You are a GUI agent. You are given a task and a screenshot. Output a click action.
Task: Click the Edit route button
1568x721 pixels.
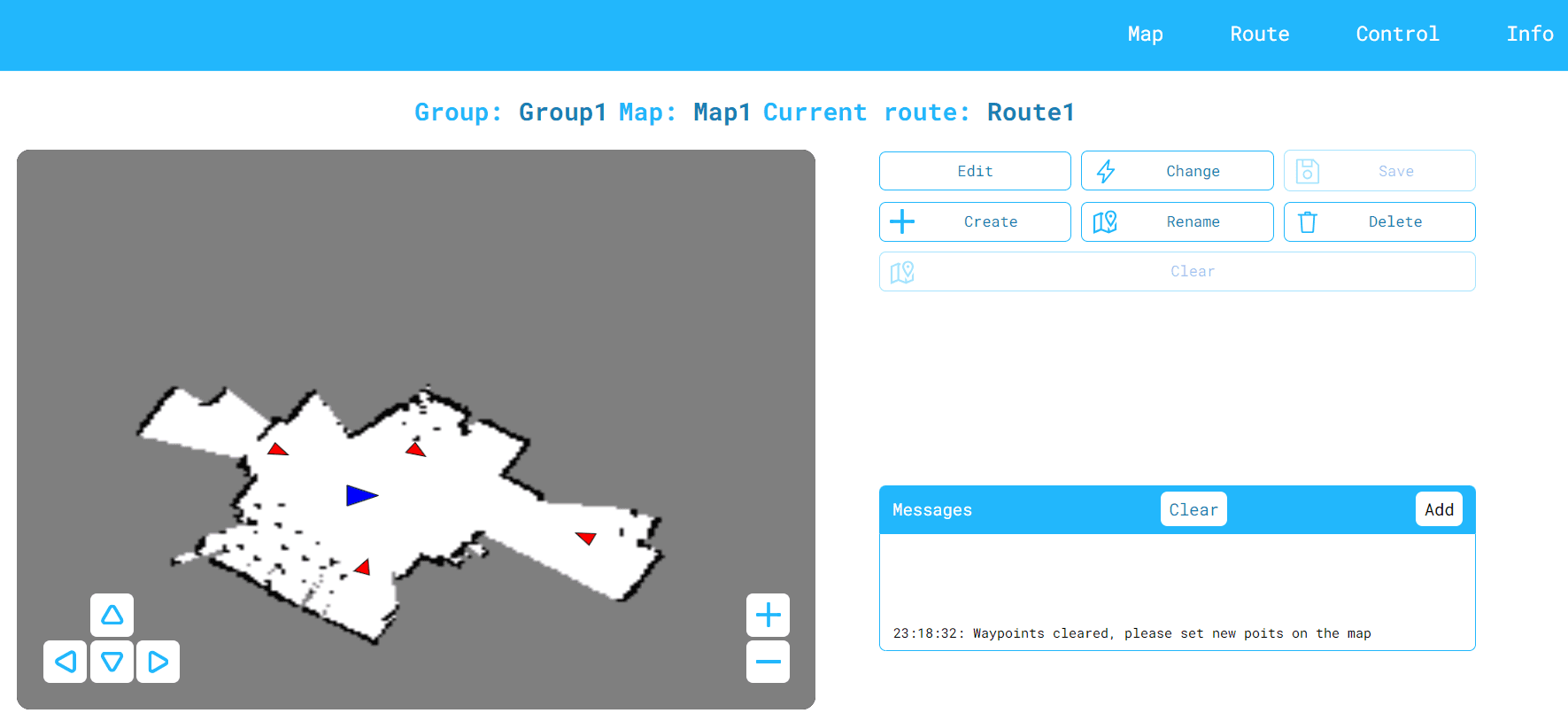tap(975, 171)
